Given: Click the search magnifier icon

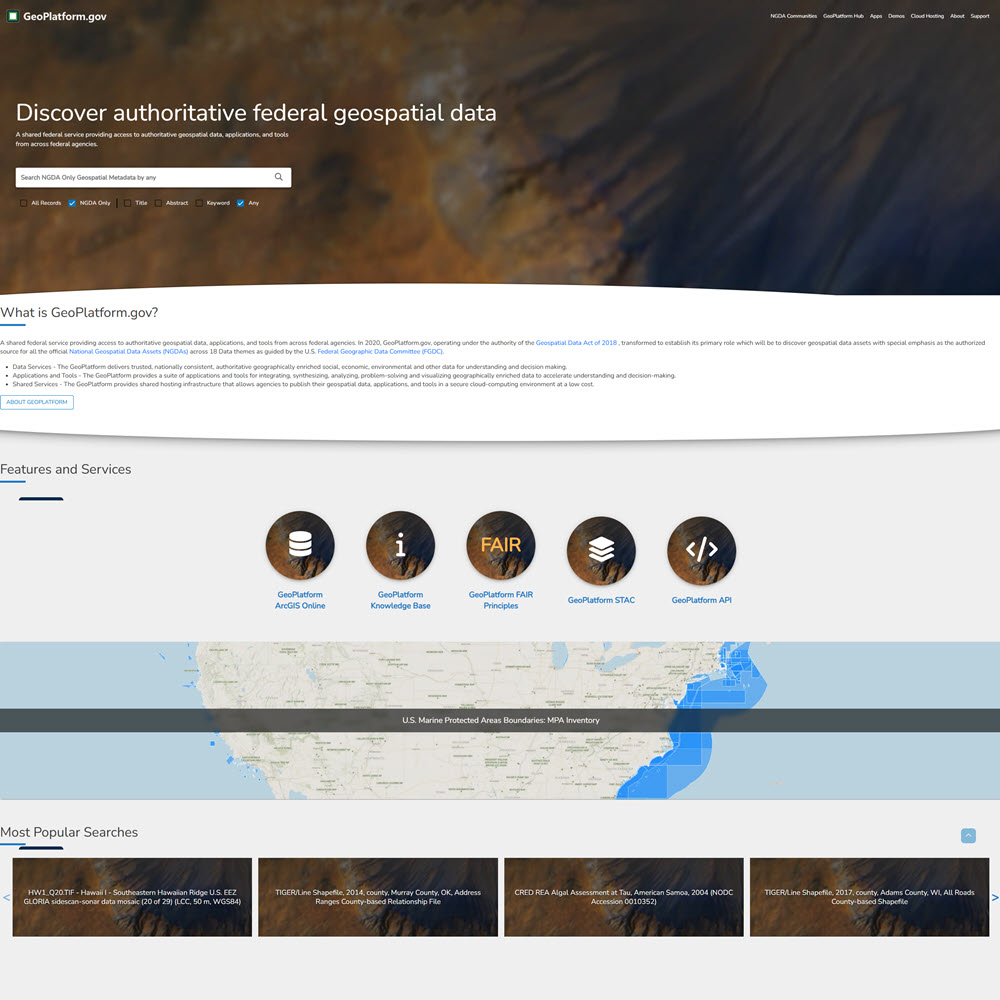Looking at the screenshot, I should point(279,177).
